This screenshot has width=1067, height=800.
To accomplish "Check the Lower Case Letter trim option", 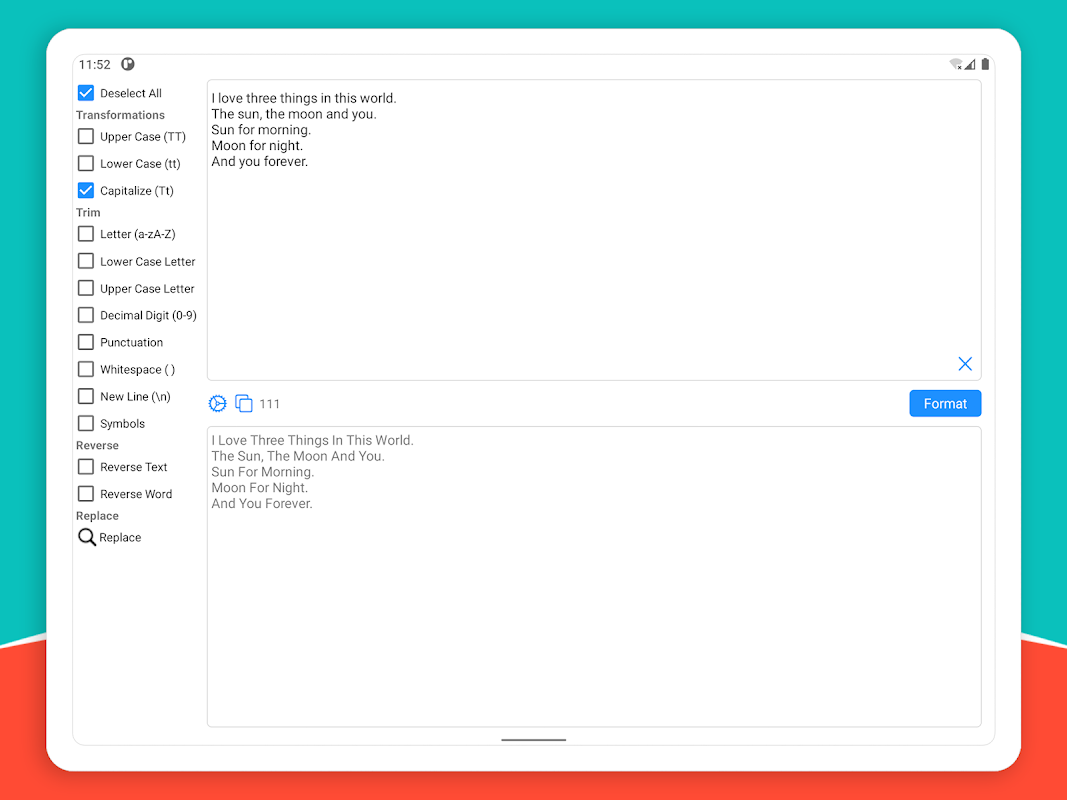I will (86, 261).
